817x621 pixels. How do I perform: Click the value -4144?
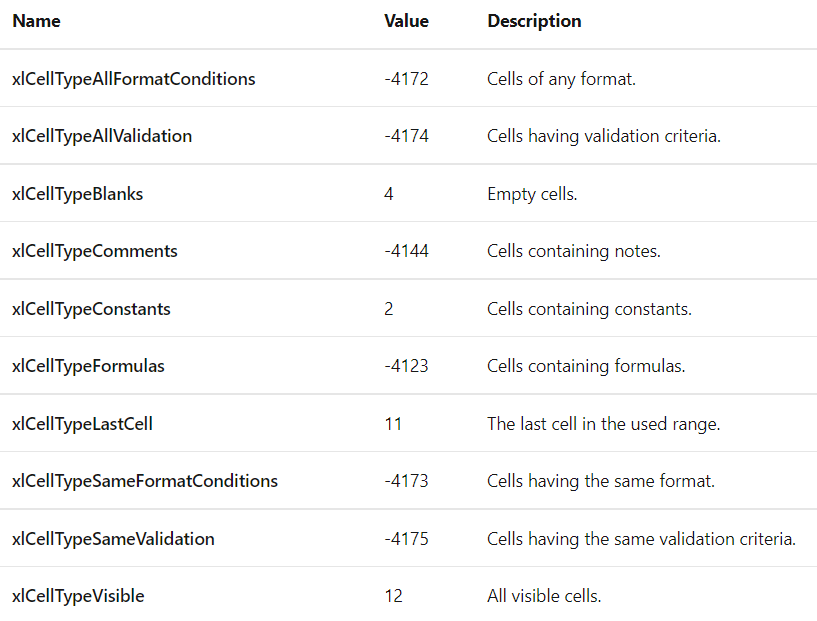(x=406, y=251)
